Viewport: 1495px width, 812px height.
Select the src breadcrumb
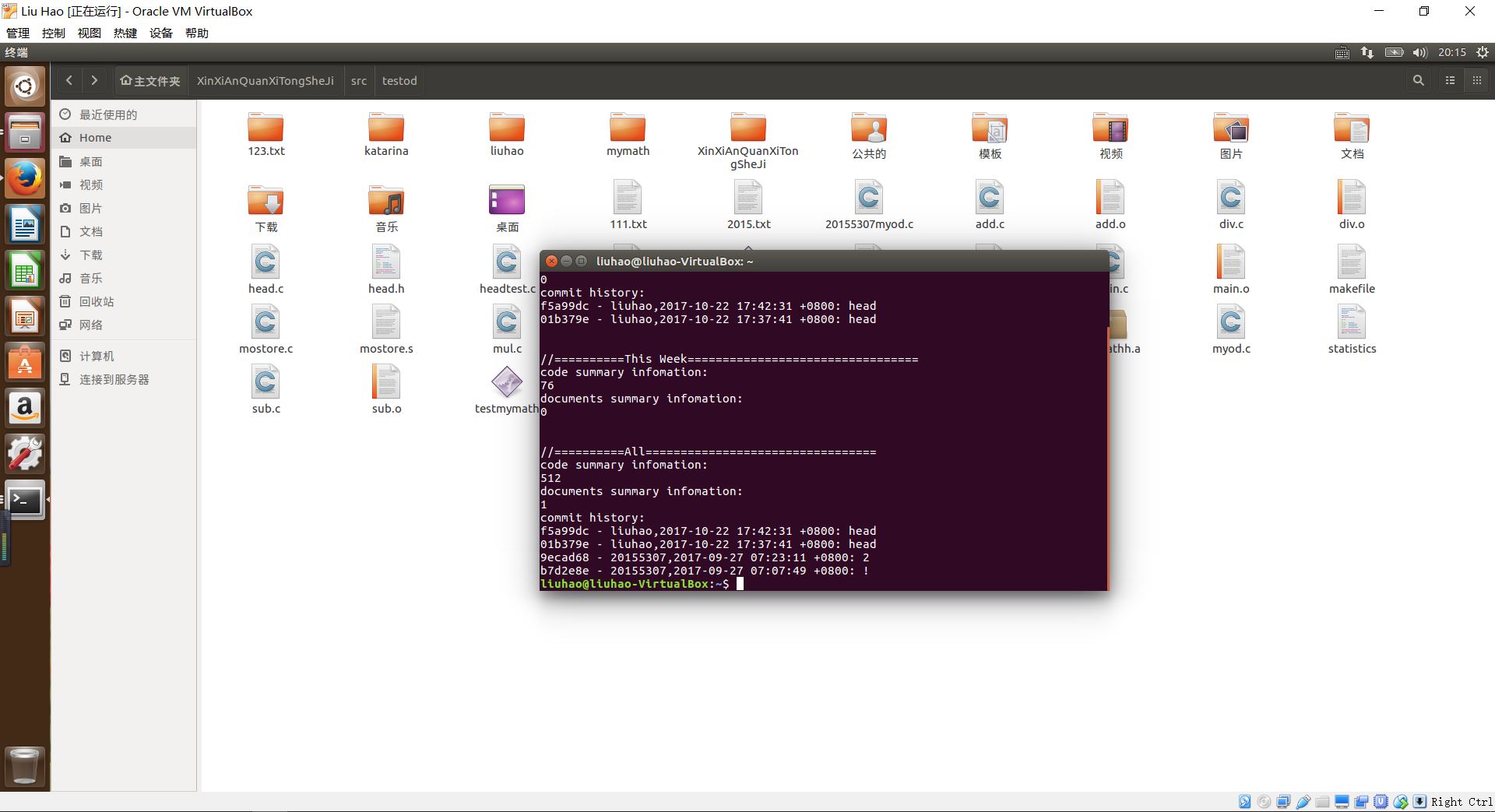click(x=358, y=81)
